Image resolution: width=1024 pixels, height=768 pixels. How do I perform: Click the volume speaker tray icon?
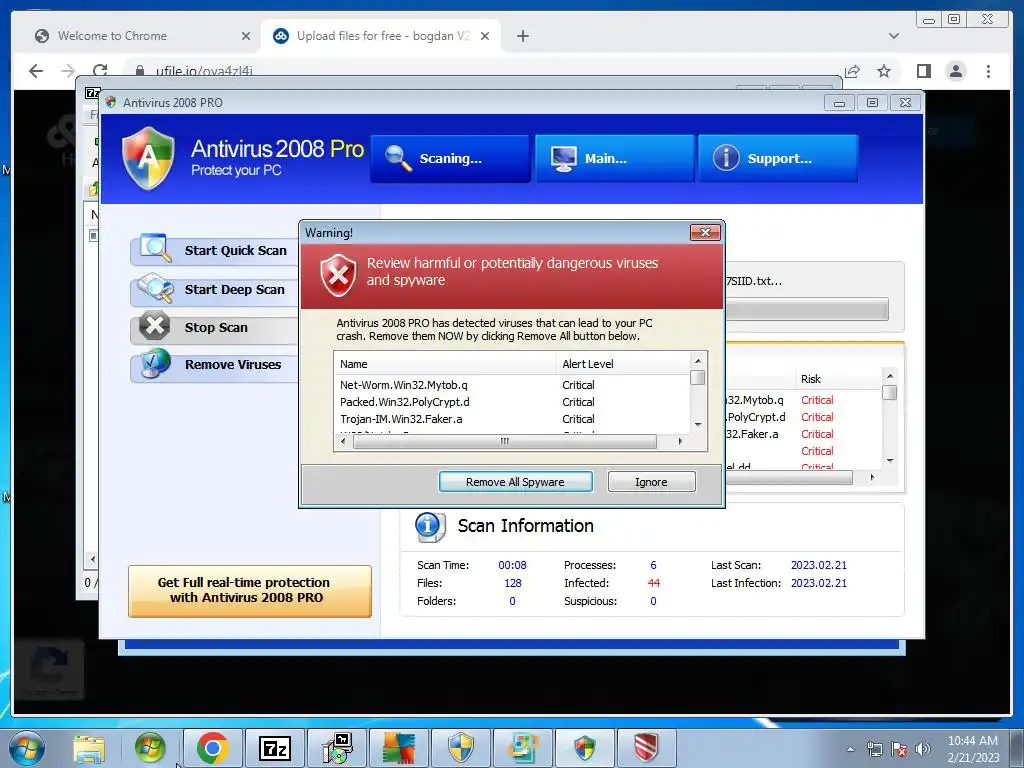pos(923,749)
